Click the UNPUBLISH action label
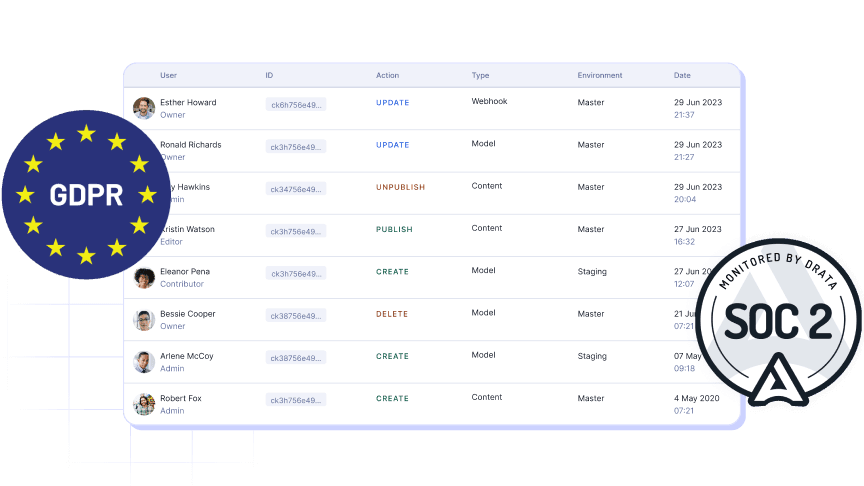The image size is (864, 486). point(400,187)
